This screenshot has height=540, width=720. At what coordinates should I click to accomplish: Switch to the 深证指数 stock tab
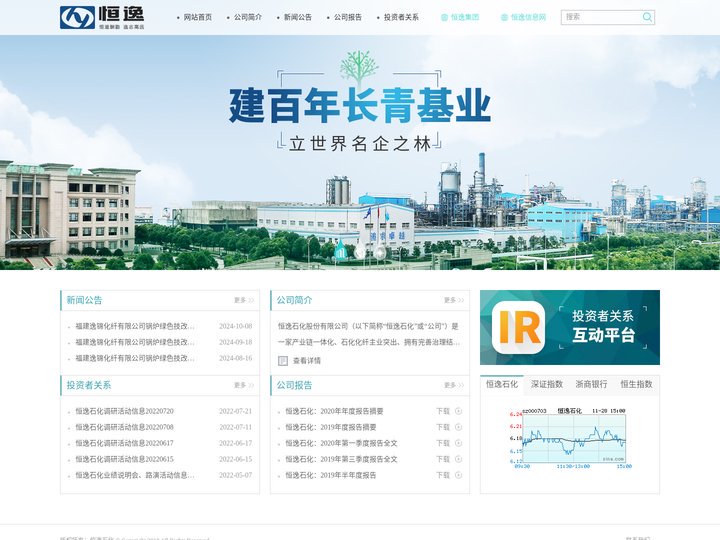(x=547, y=384)
